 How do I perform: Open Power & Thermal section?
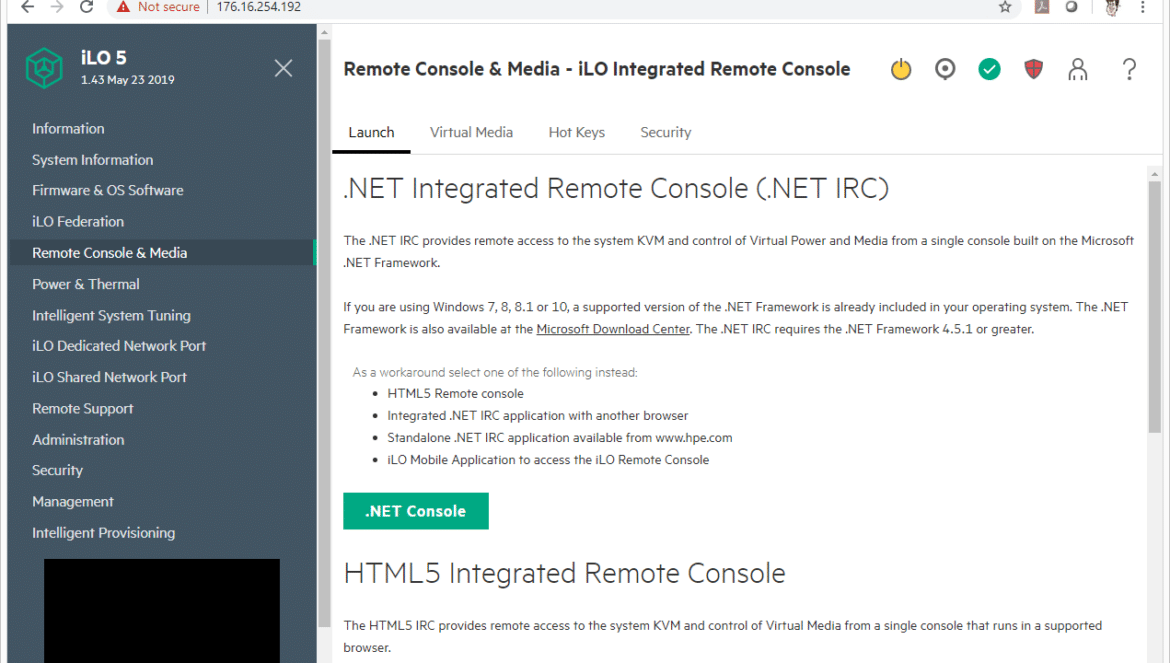pyautogui.click(x=86, y=284)
